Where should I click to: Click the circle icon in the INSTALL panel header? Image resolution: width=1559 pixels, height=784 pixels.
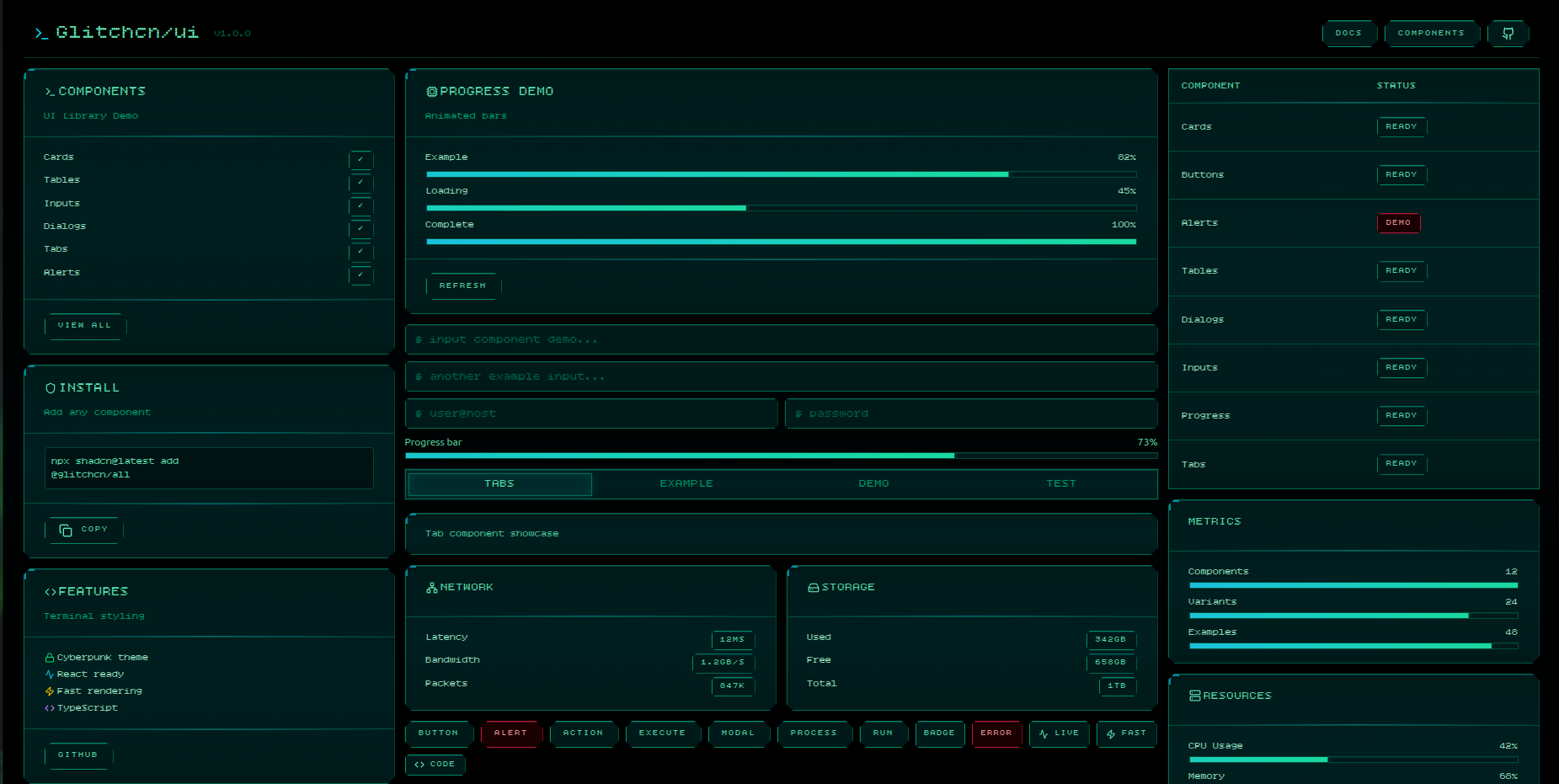point(48,387)
